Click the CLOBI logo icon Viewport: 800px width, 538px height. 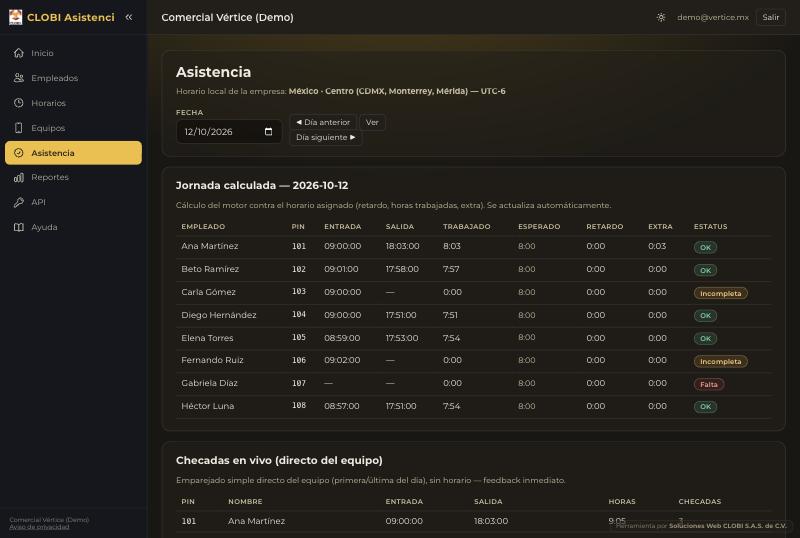(15, 17)
